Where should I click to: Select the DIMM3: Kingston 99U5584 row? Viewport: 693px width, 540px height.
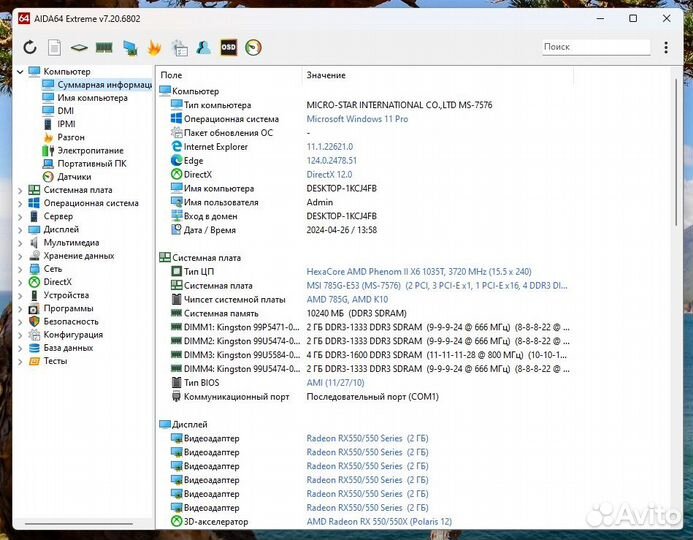coord(365,355)
